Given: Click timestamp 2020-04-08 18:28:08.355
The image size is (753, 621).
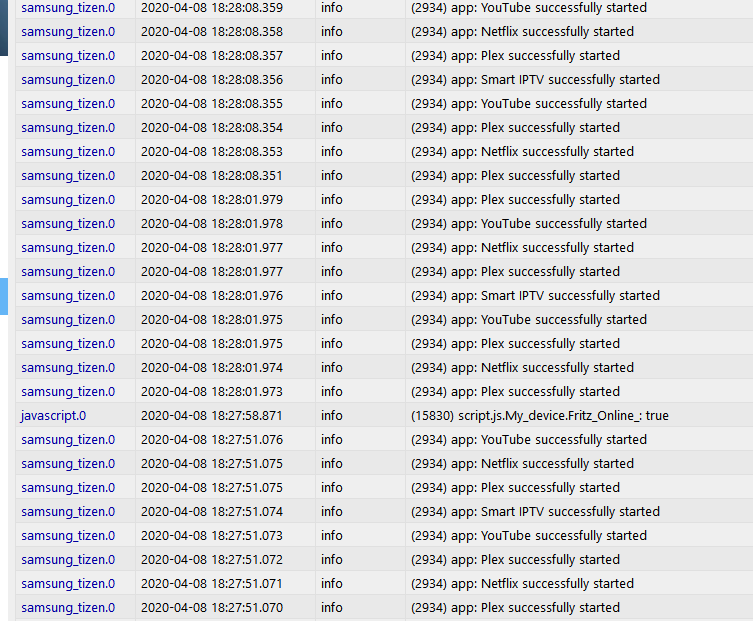Looking at the screenshot, I should (x=212, y=104).
